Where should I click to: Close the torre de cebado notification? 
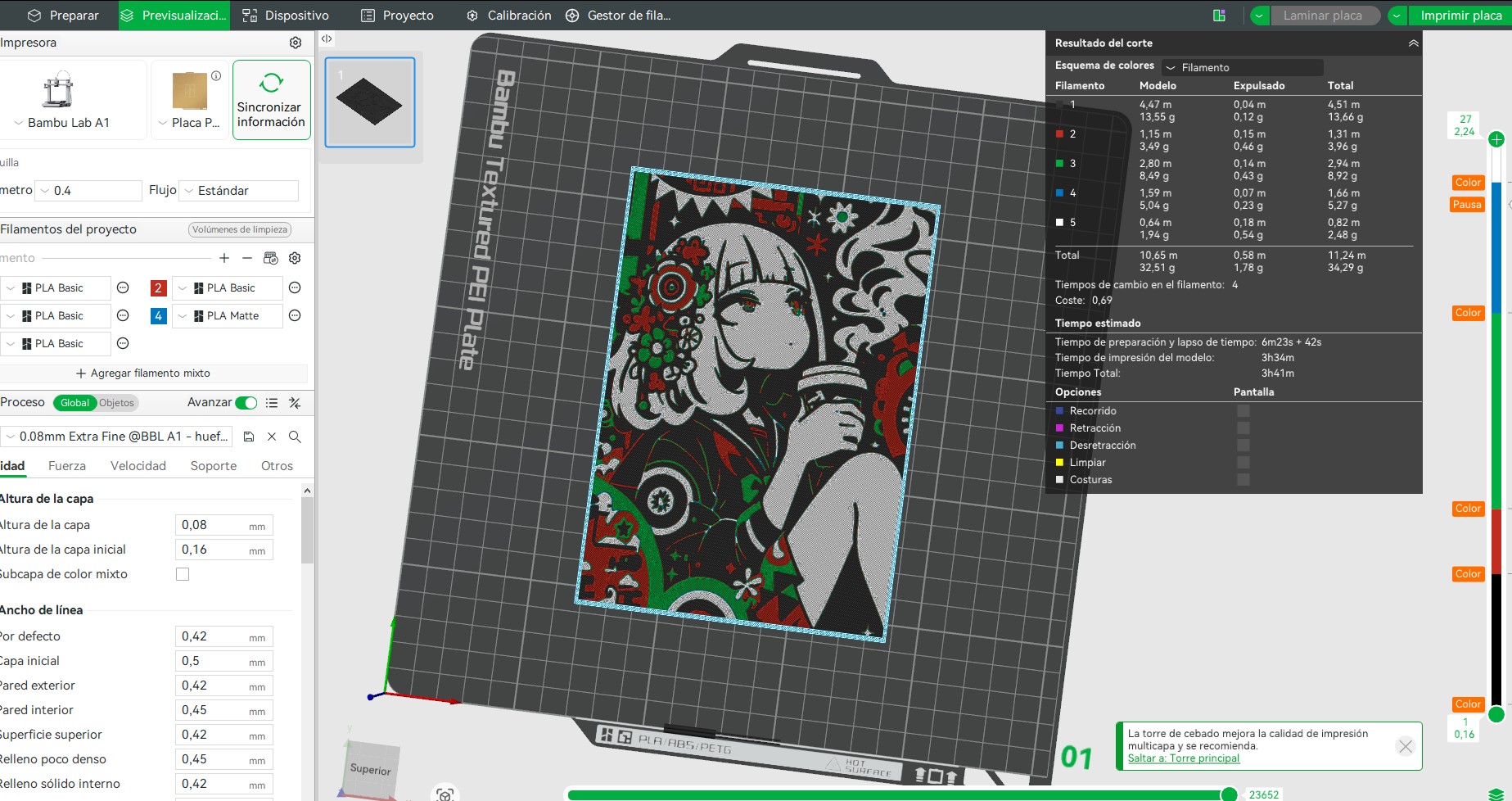1406,746
